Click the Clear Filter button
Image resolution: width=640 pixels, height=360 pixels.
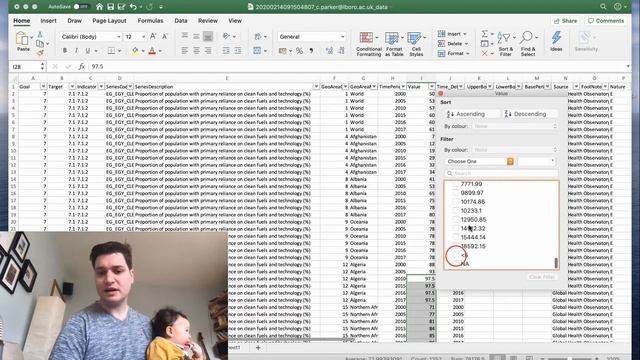pos(541,277)
